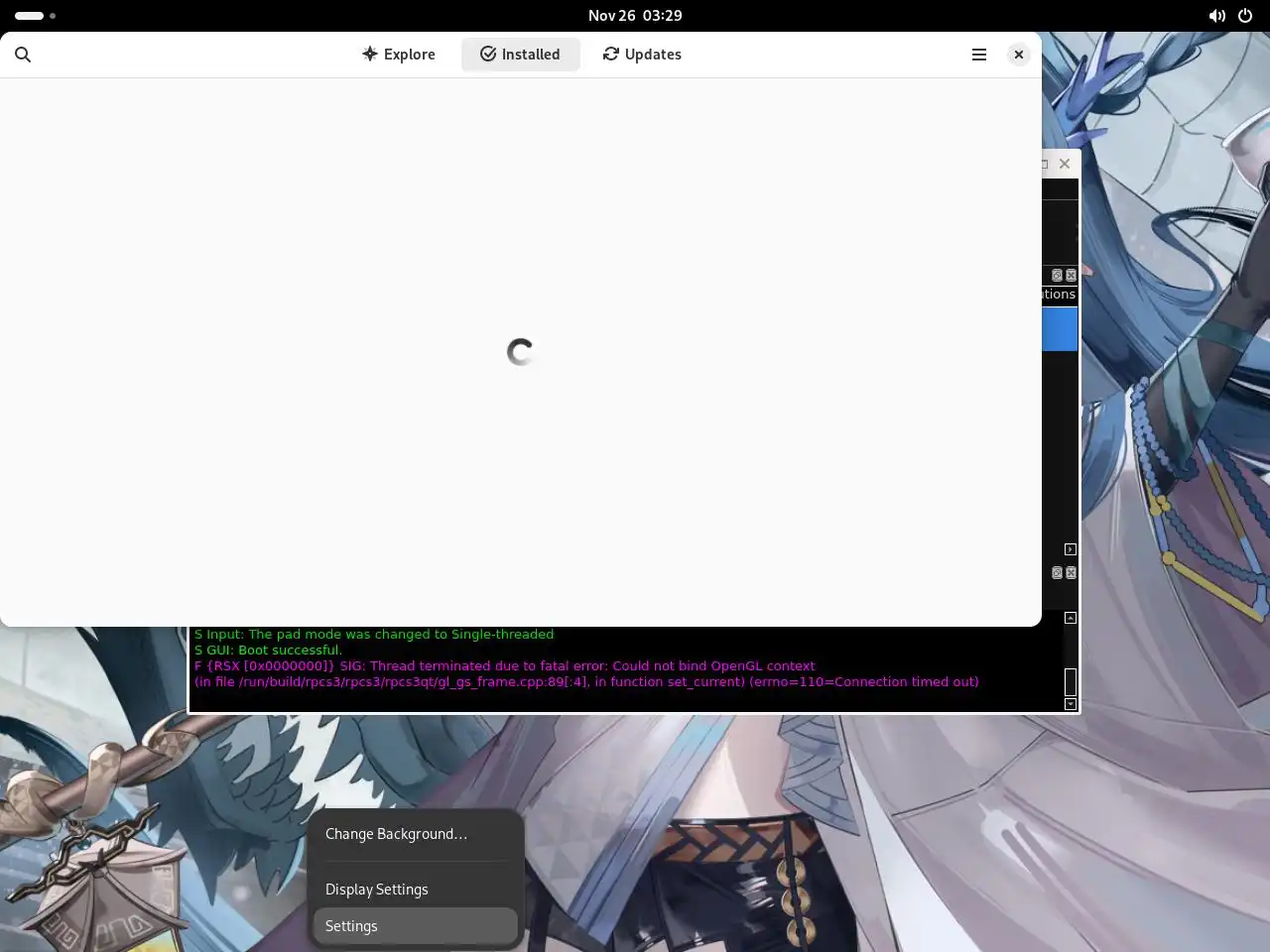The image size is (1270, 952).
Task: Choose Change Background… from context menu
Action: tap(416, 834)
